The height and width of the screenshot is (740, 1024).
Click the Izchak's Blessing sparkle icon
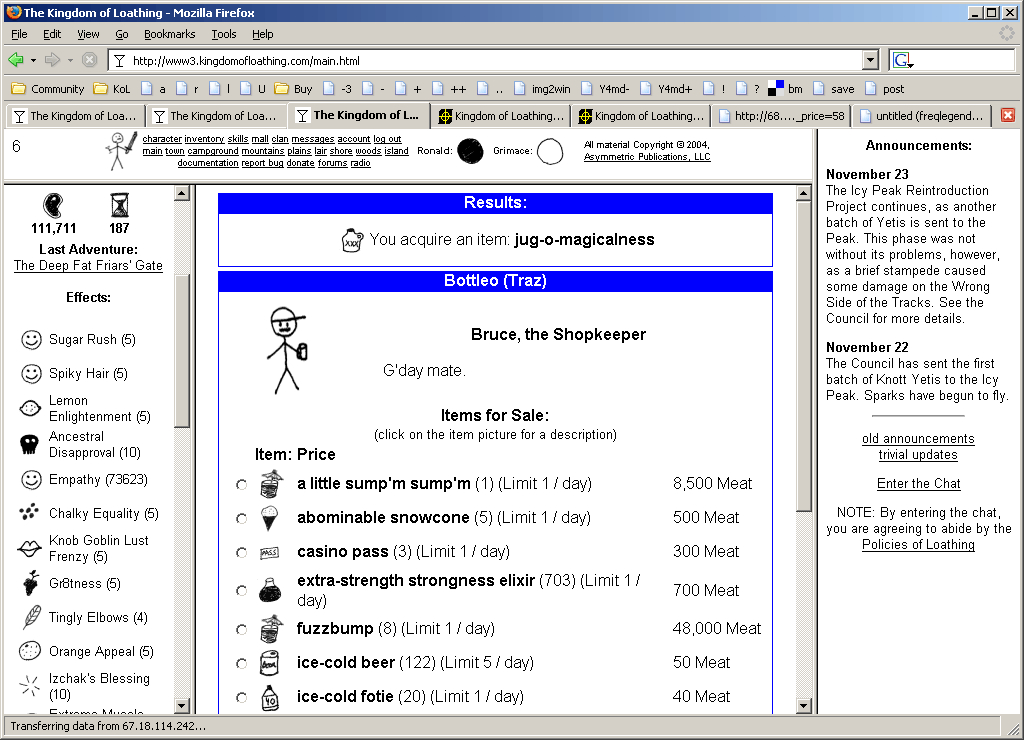29,686
